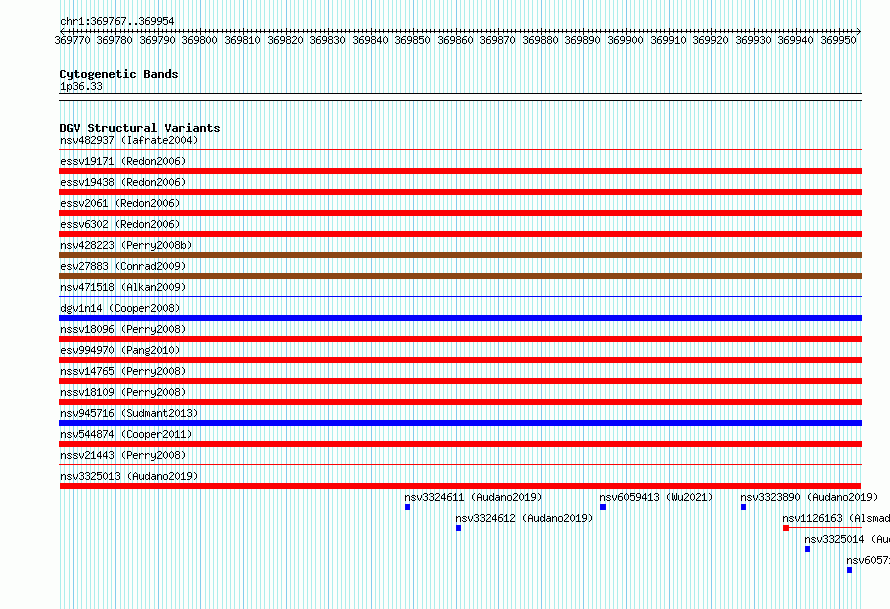
Task: Open essv6302 (Redon2006) variant details
Action: 120,224
